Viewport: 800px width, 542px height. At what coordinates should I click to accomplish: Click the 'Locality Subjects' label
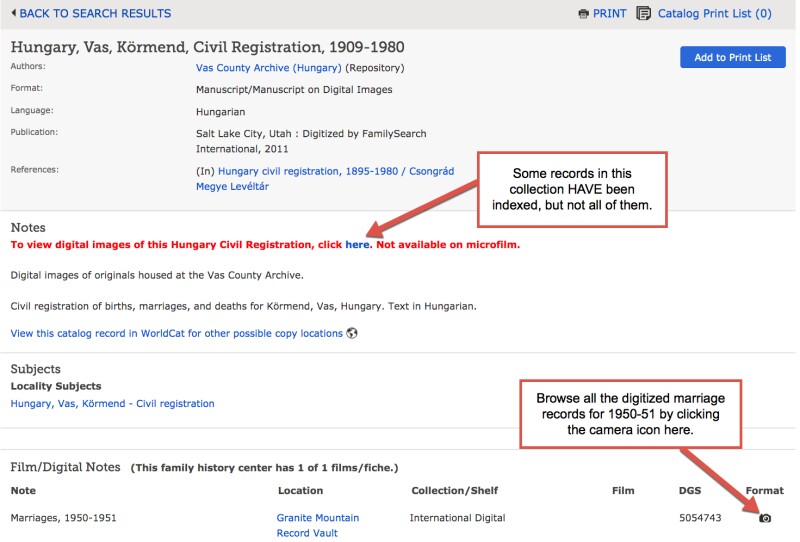[x=56, y=386]
